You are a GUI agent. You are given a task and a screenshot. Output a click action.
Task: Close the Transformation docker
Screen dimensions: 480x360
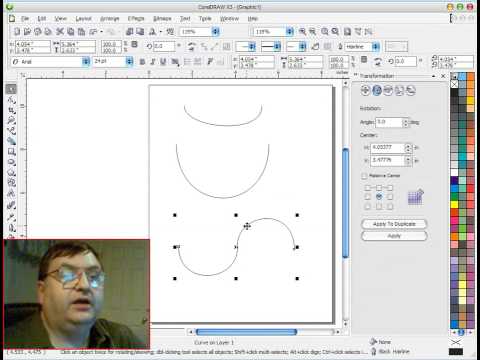443,76
